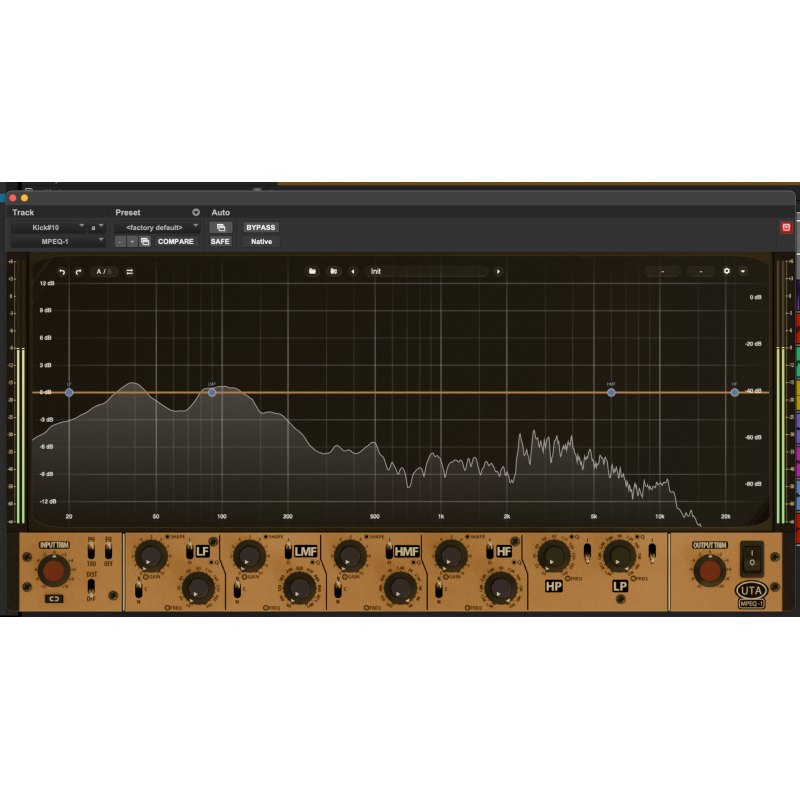
Task: Open the MPEQ-1 plug-in selector
Action: tap(58, 241)
